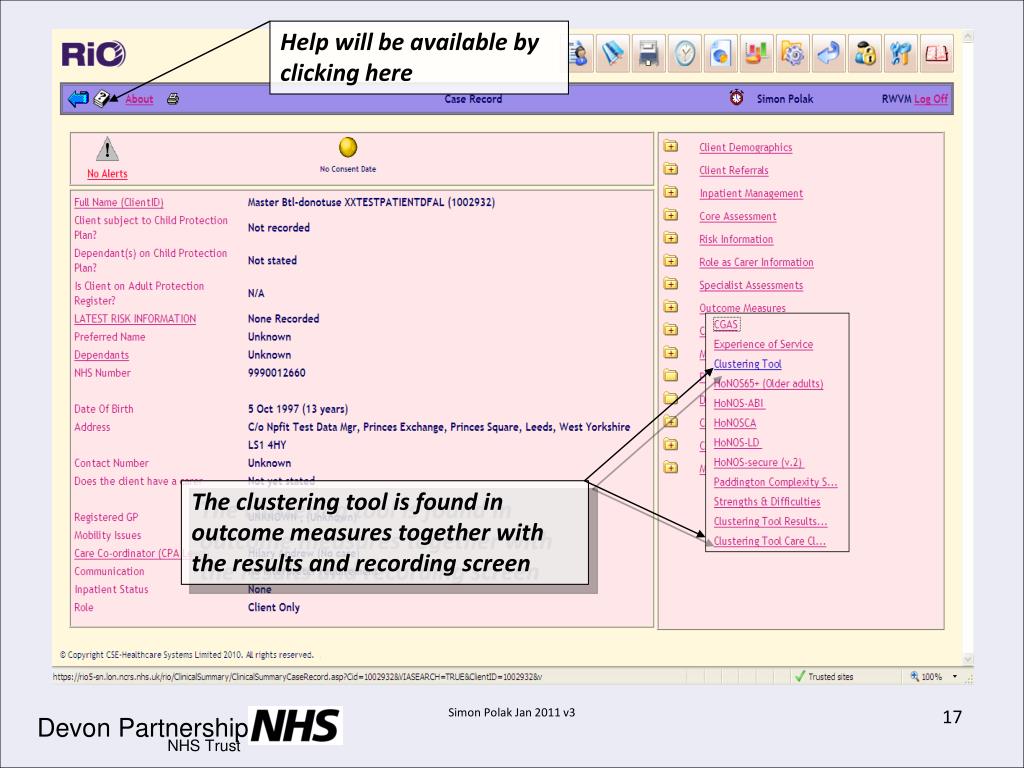Viewport: 1024px width, 768px height.
Task: Click the red alarm clock icon
Action: [x=736, y=98]
